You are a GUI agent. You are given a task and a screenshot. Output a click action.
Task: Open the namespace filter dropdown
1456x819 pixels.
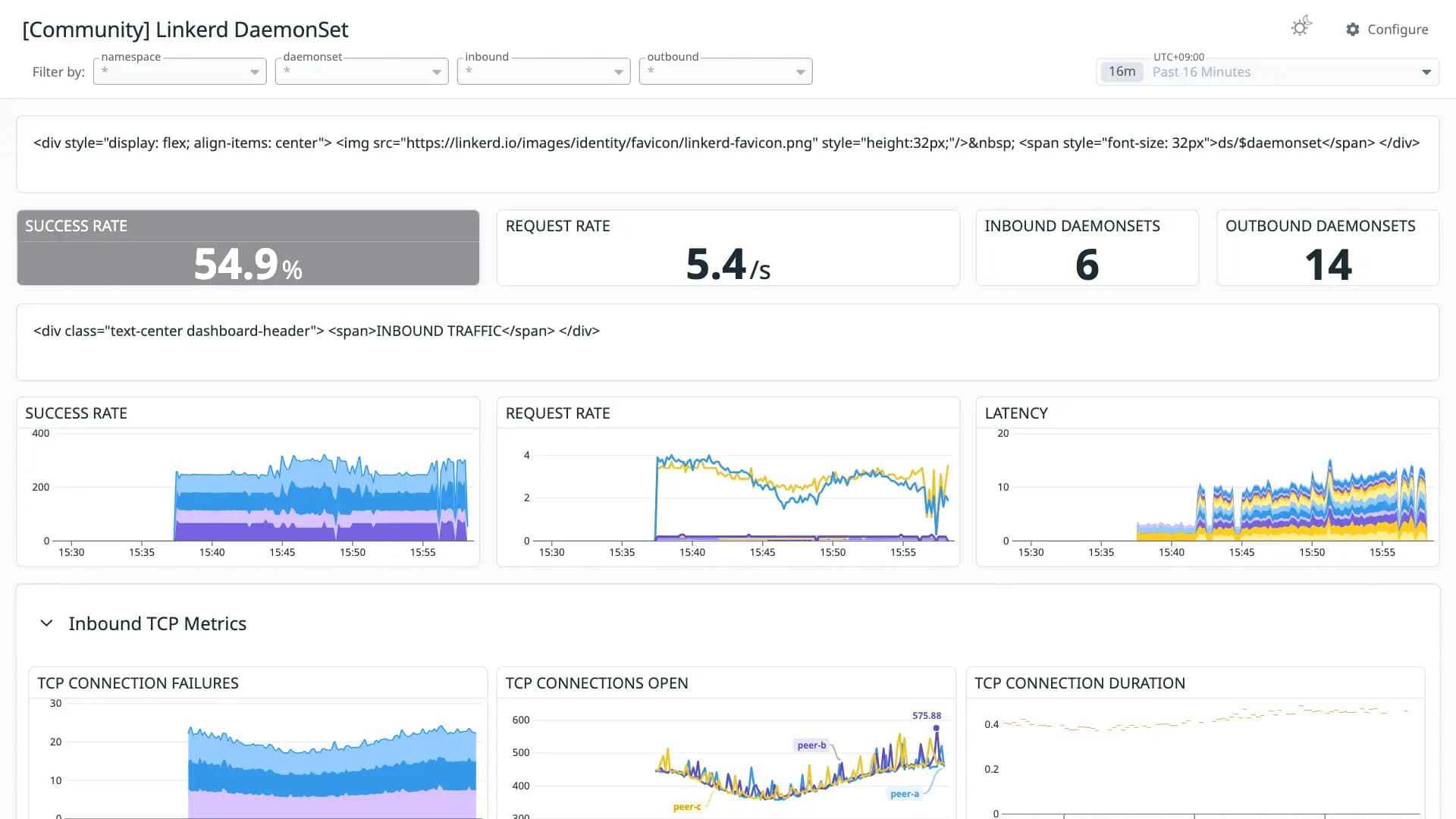(x=180, y=71)
